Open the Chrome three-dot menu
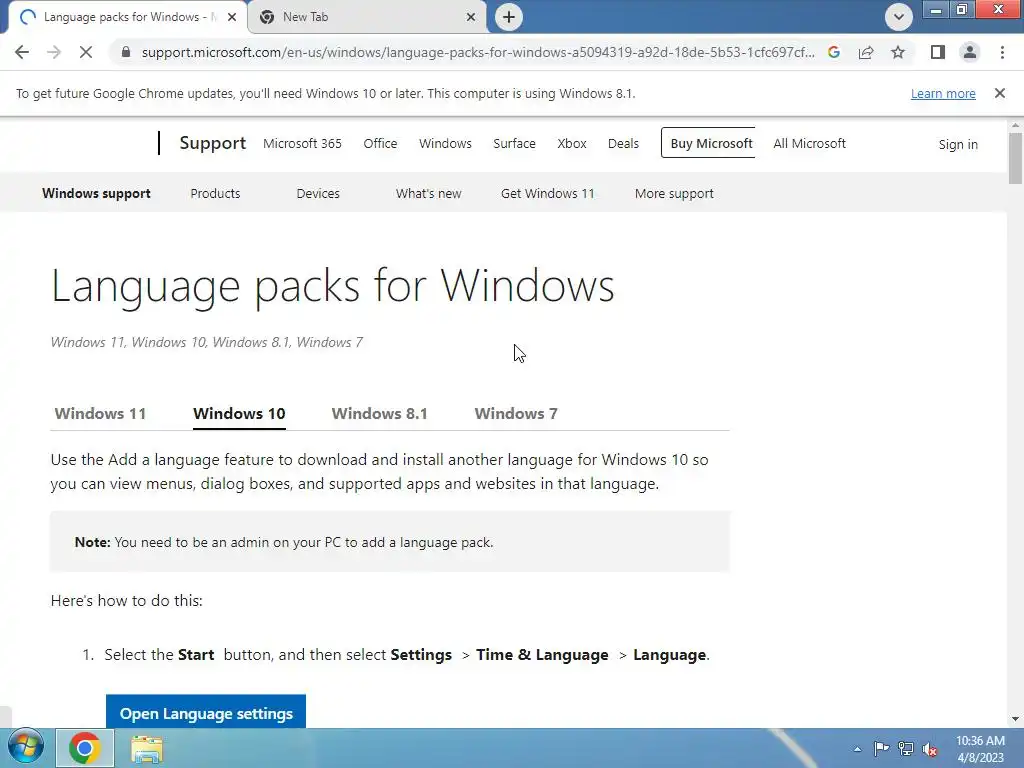This screenshot has height=768, width=1024. point(1002,52)
